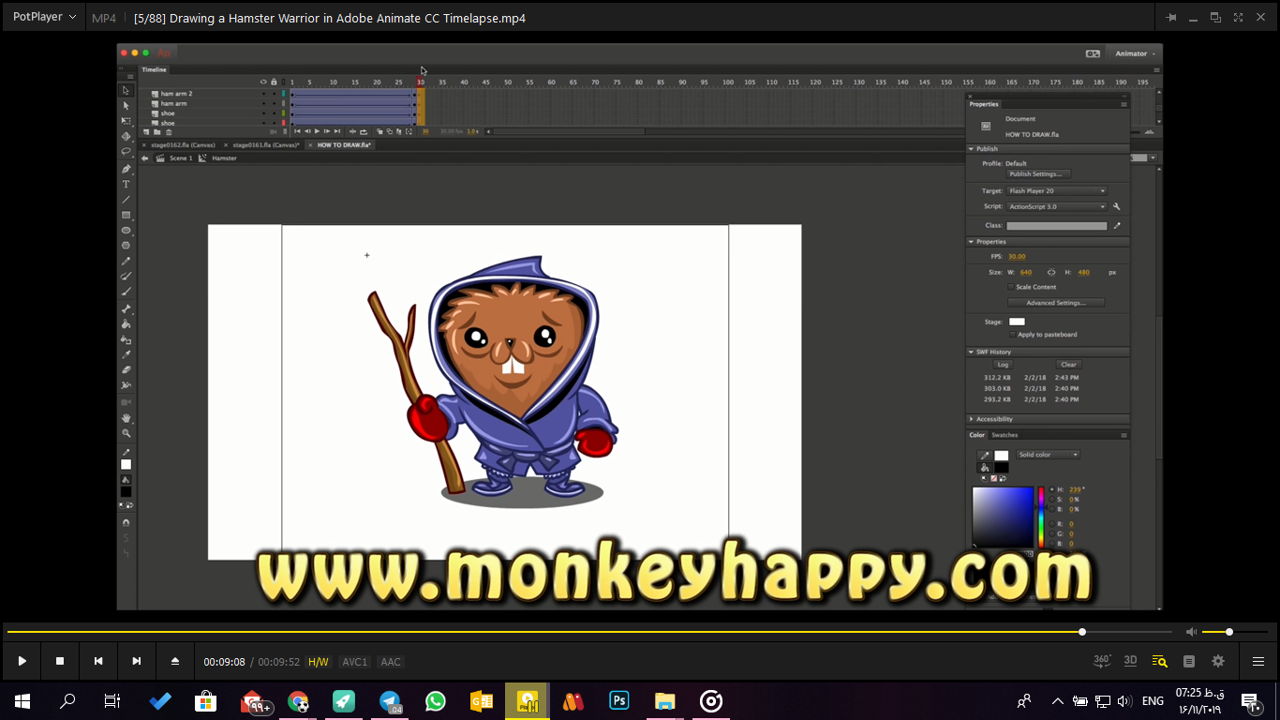Screen dimensions: 1280x720
Task: Open the Solid color type dropdown
Action: pos(1048,455)
